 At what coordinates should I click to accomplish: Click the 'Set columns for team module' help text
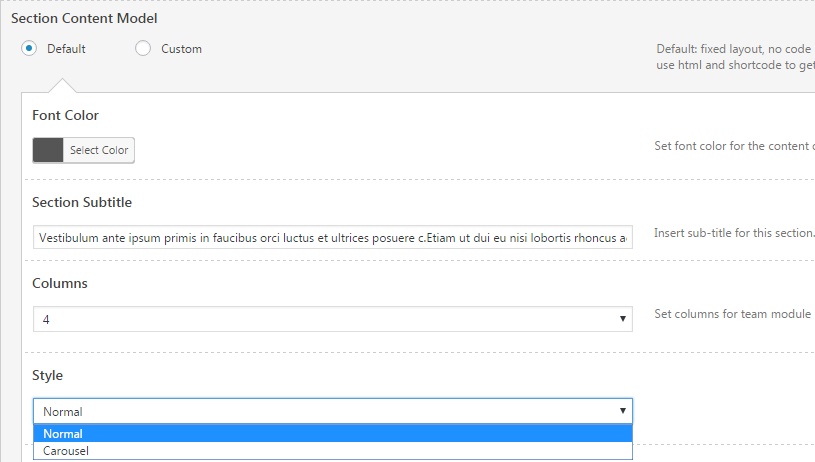(x=732, y=314)
